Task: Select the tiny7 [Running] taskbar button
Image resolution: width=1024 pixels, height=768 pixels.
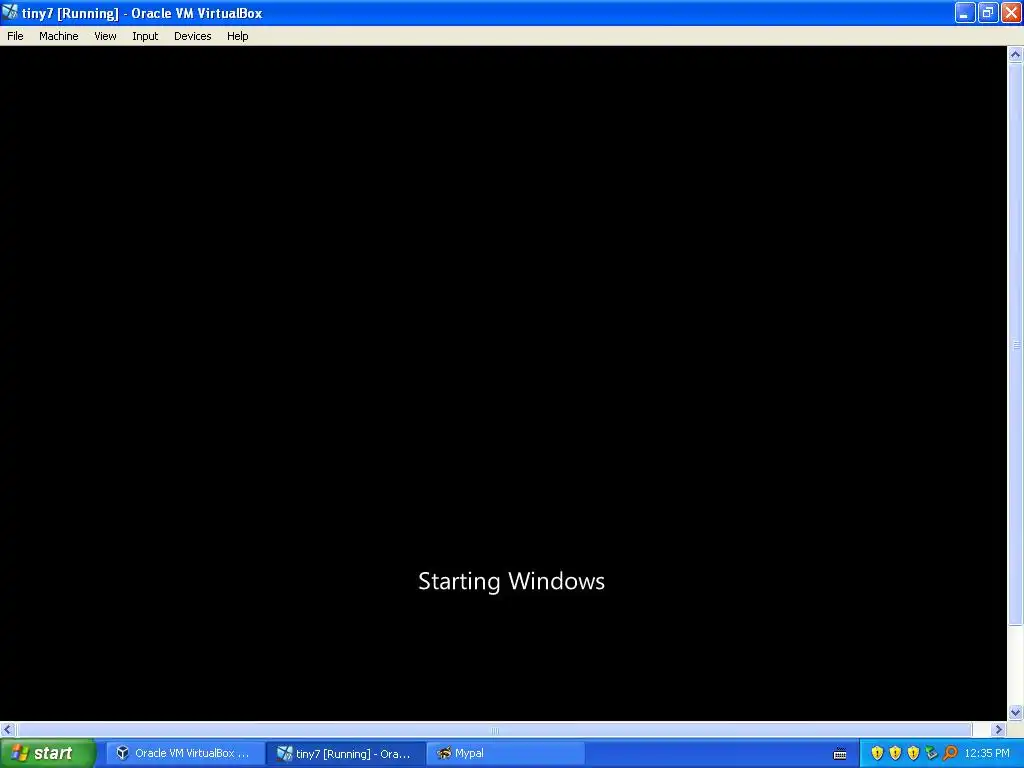Action: click(x=345, y=754)
